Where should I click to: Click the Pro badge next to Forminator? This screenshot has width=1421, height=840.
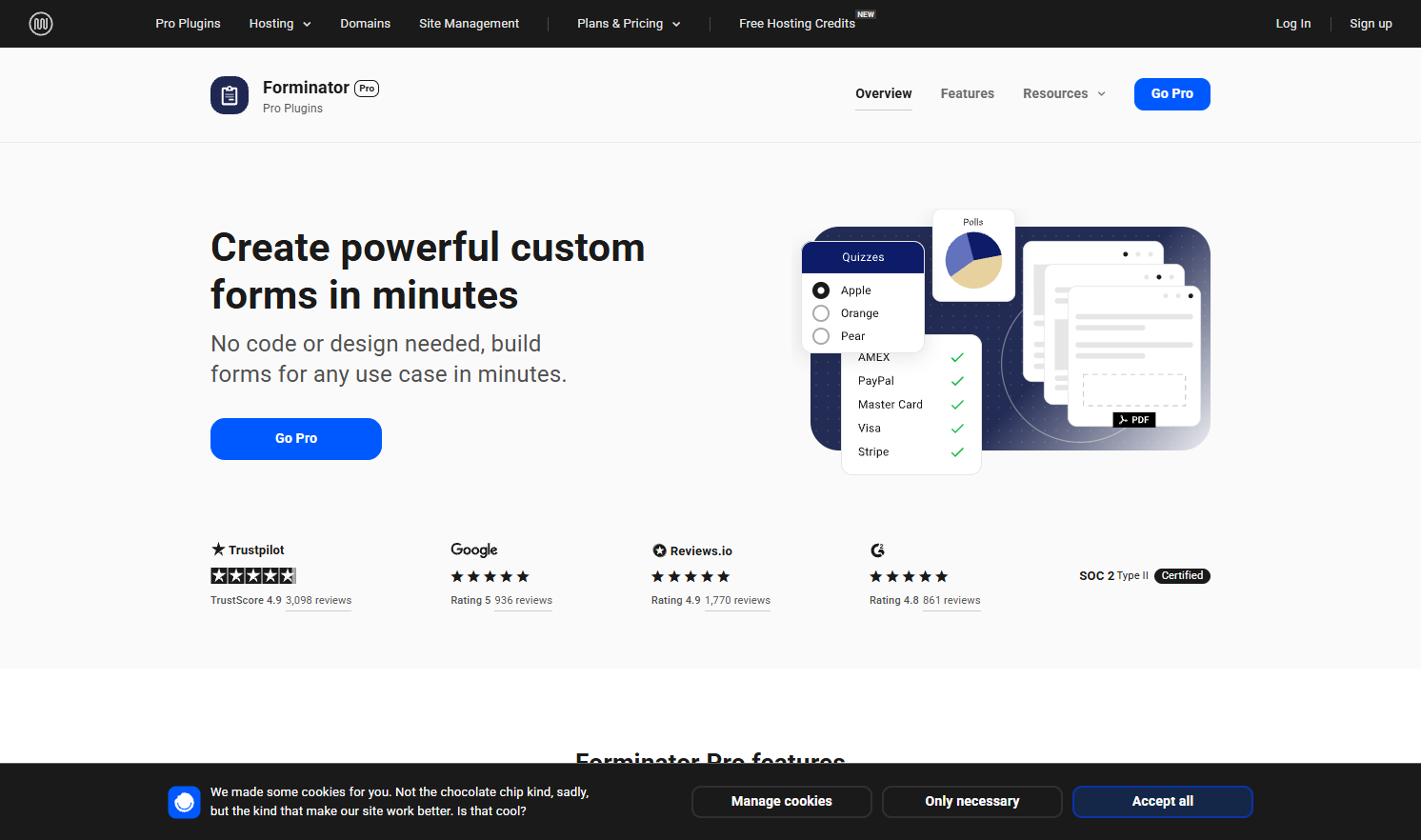(367, 89)
